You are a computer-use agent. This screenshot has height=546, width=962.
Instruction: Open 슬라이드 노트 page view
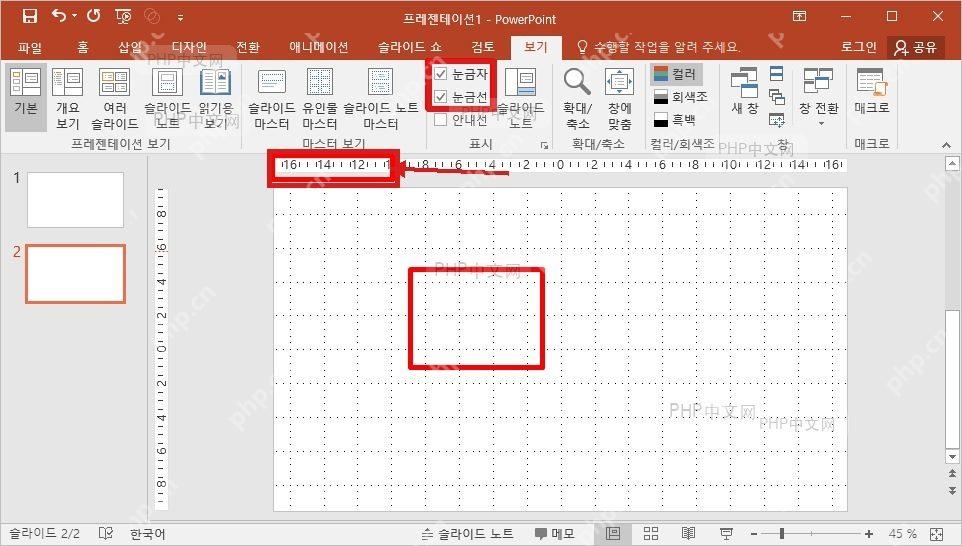click(x=167, y=98)
